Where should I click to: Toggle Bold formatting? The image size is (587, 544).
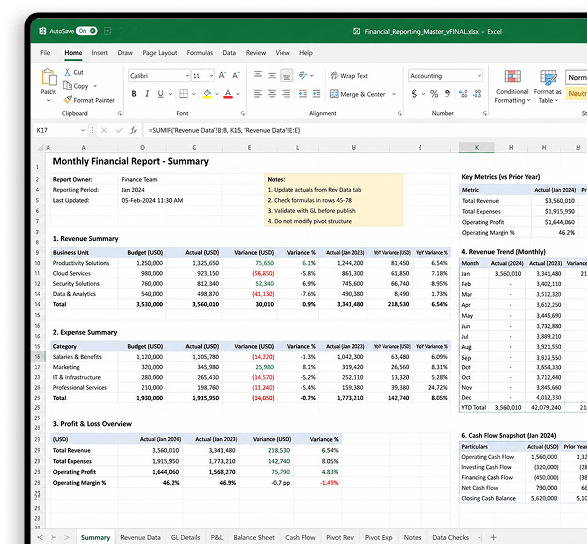click(x=134, y=94)
